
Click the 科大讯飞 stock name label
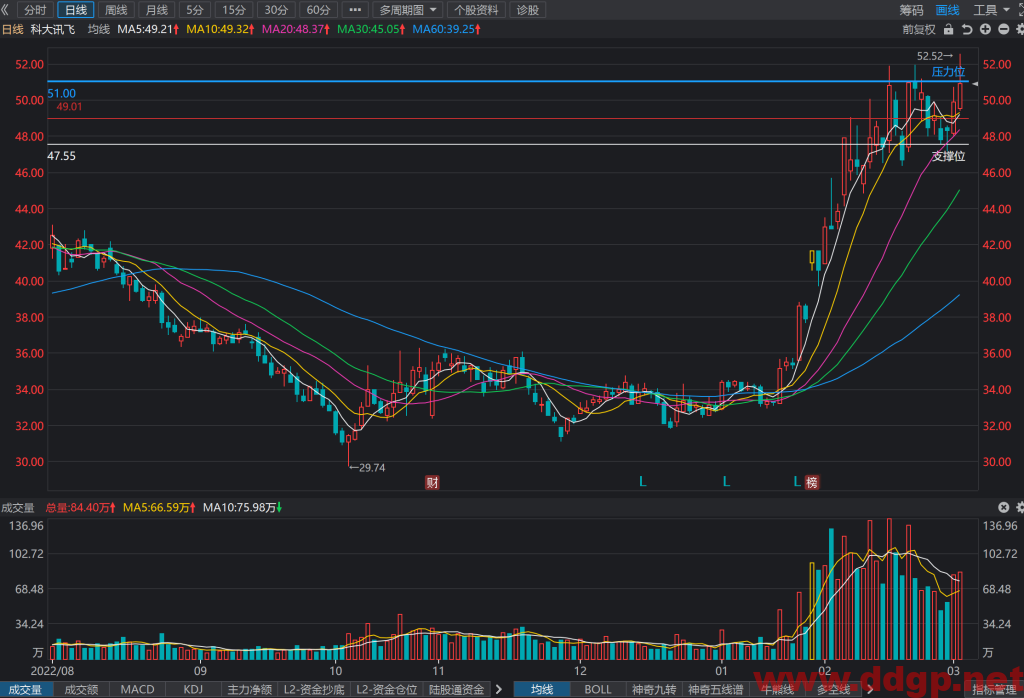(x=53, y=29)
